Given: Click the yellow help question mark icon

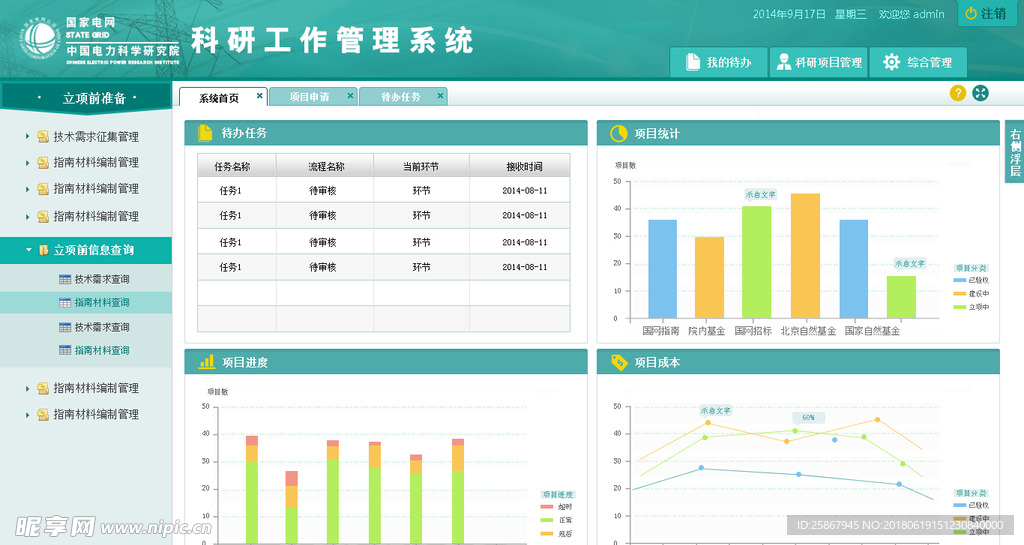Looking at the screenshot, I should (x=957, y=93).
